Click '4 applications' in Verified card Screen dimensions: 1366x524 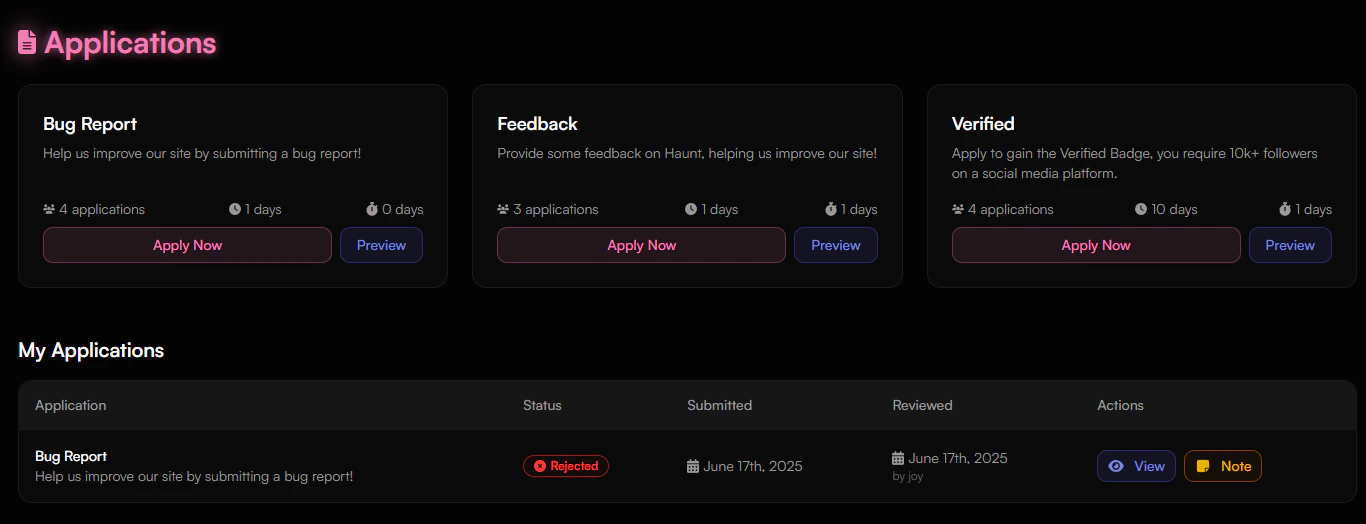tap(1011, 209)
